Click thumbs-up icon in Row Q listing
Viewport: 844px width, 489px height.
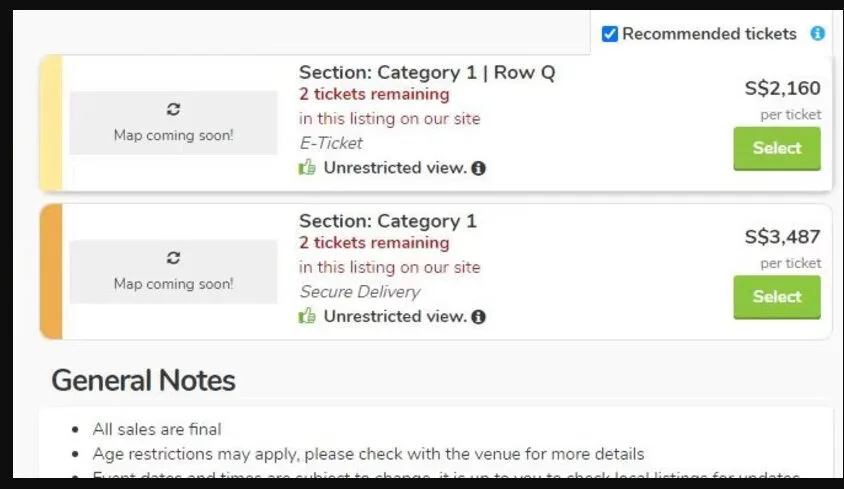pyautogui.click(x=308, y=168)
